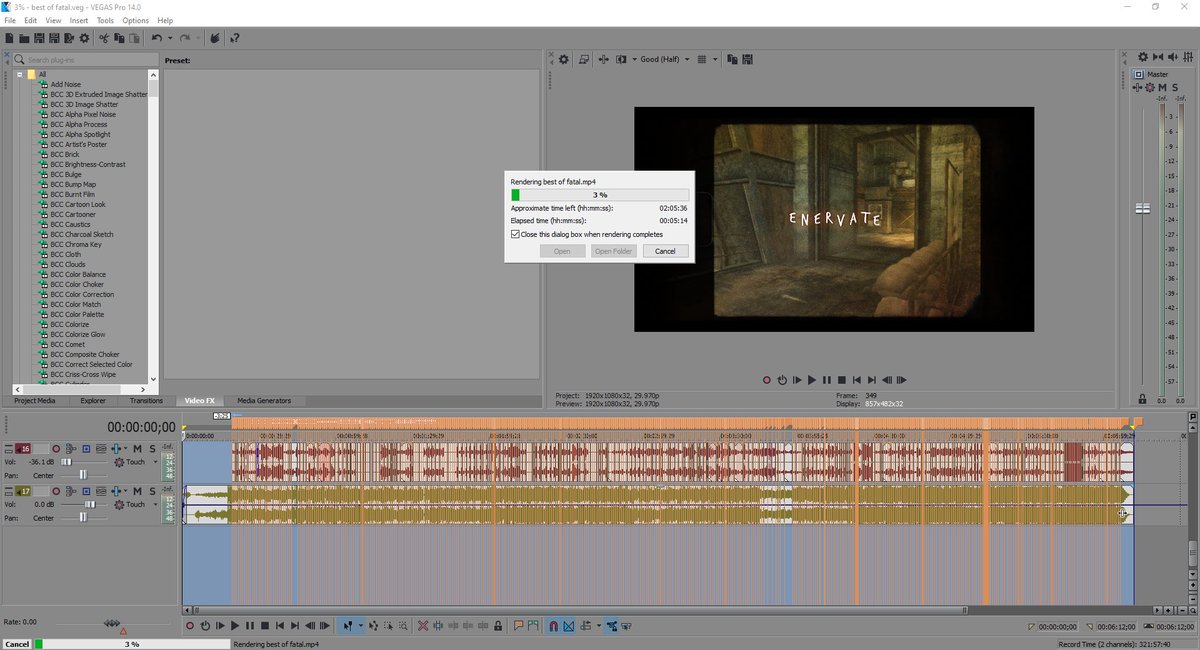Switch to the Project Media tab

(35, 400)
